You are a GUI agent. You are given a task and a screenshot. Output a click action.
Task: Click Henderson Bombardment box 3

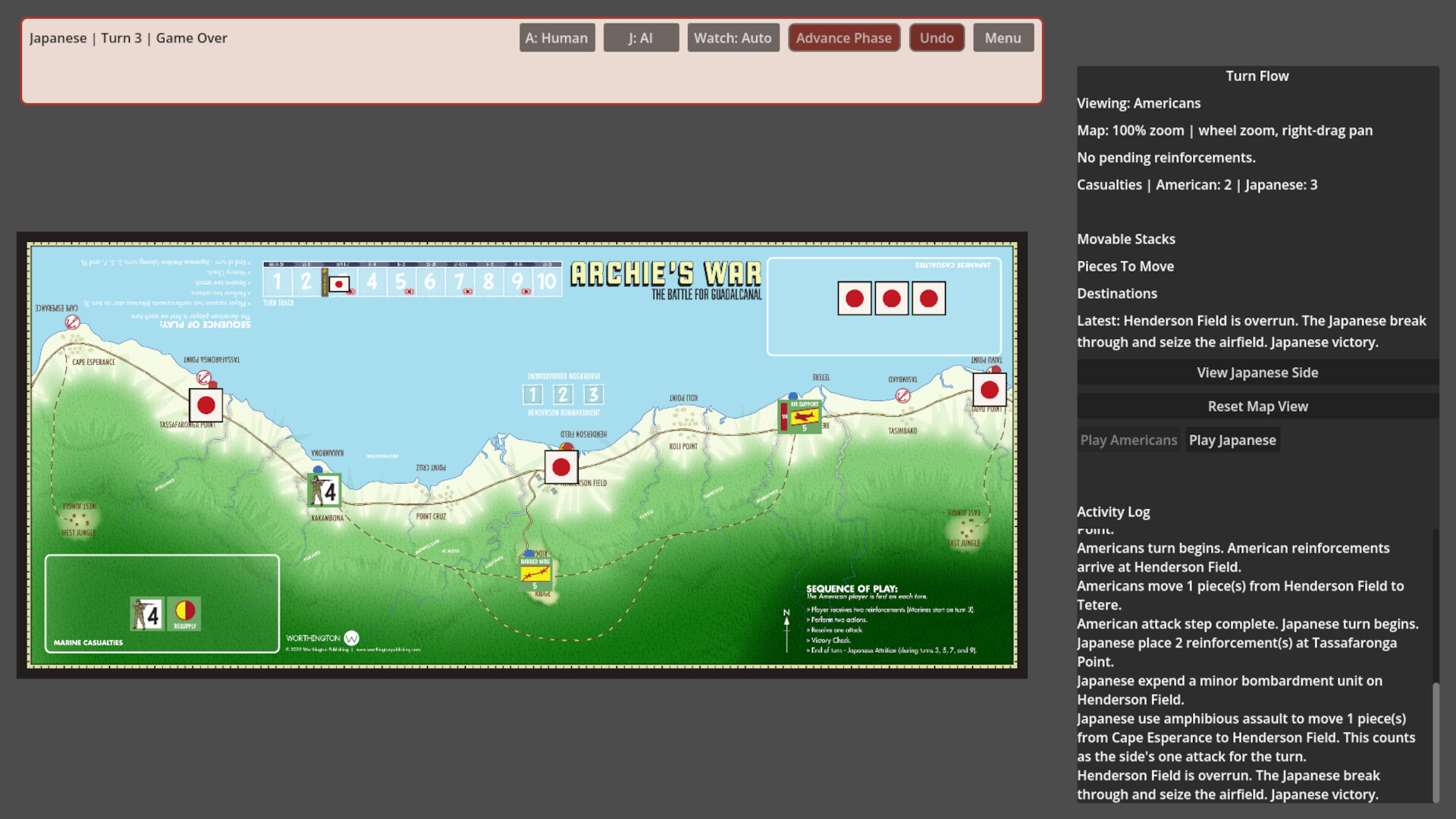tap(593, 394)
